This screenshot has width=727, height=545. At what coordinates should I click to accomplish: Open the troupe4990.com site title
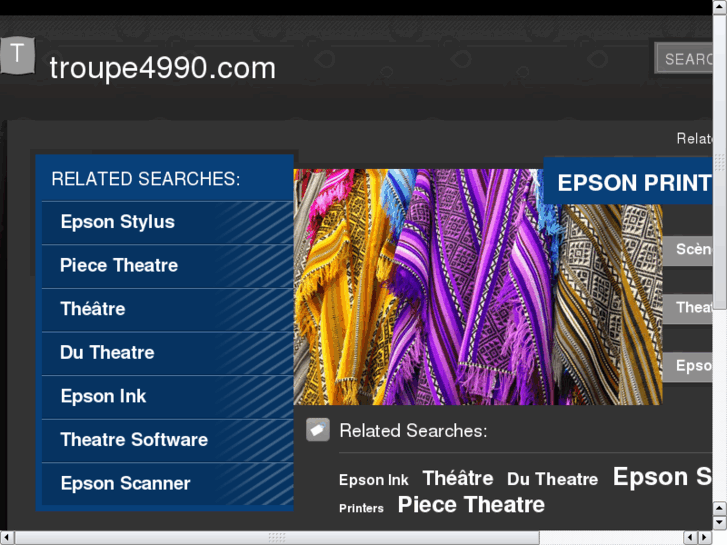pos(163,68)
